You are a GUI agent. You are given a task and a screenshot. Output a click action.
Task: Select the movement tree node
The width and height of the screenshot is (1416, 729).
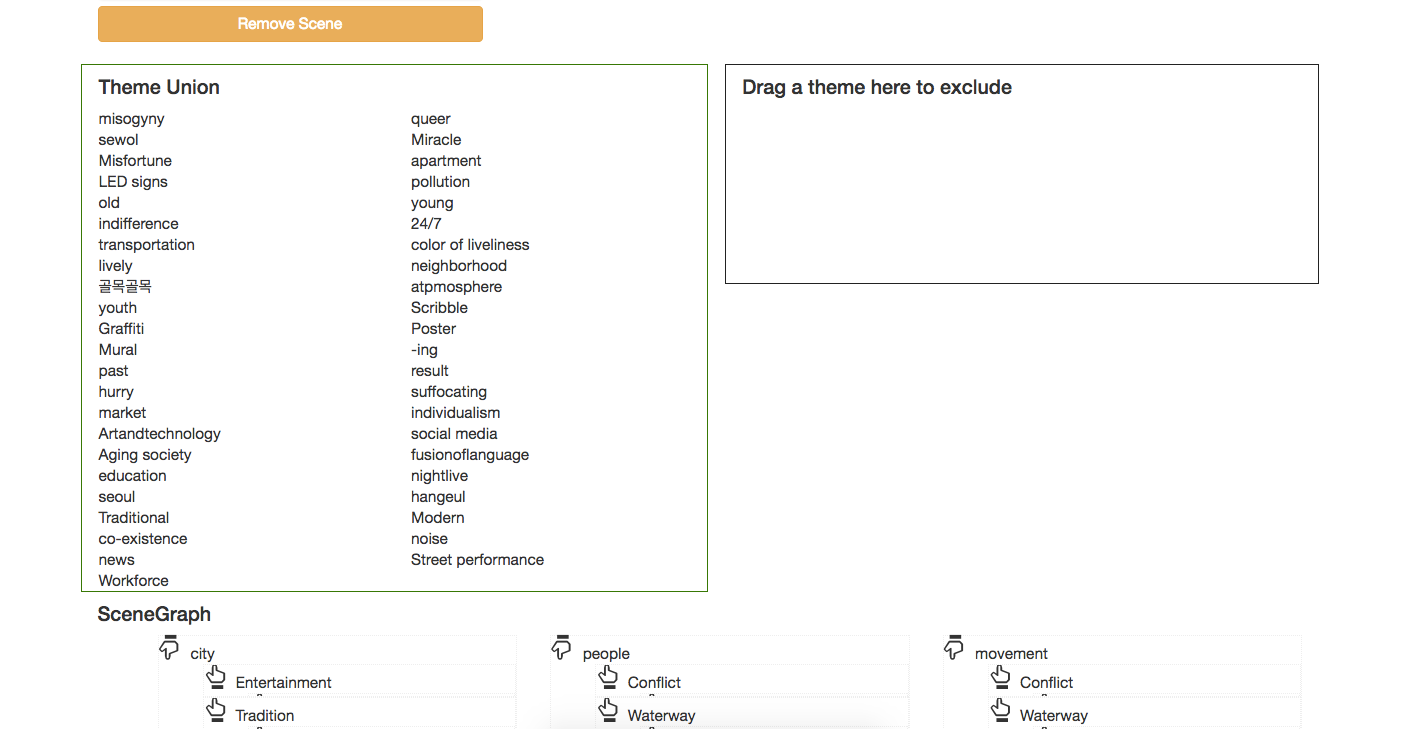(1011, 654)
